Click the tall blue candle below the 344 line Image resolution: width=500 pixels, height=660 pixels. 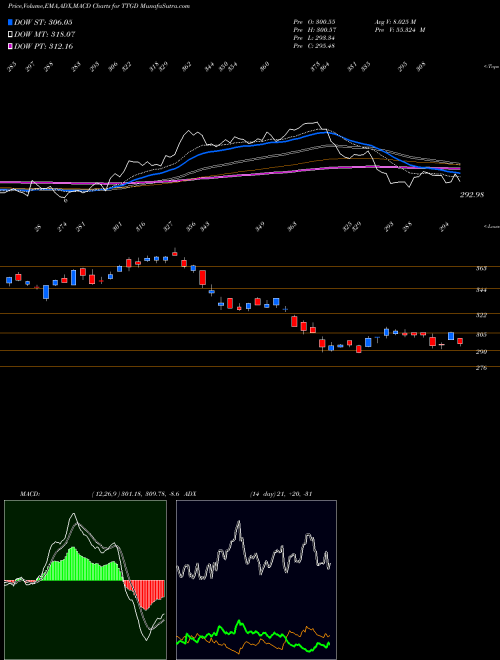[x=46, y=292]
